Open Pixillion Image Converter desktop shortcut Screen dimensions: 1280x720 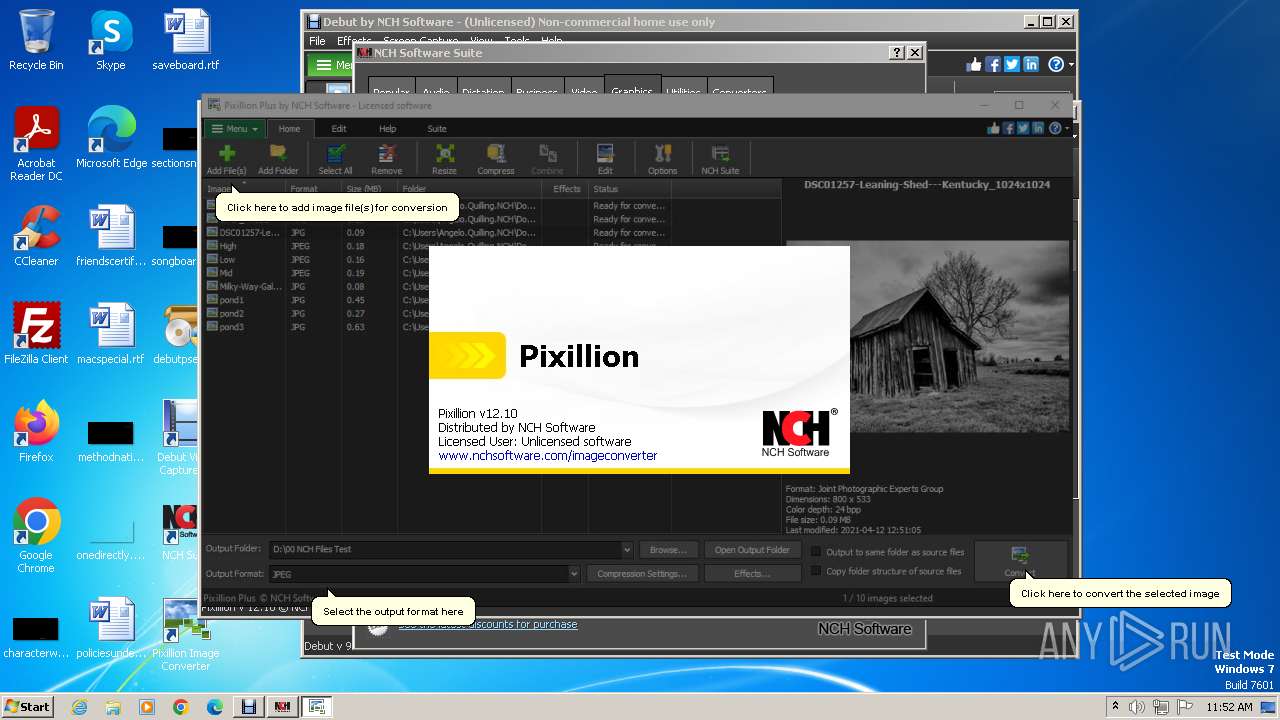pyautogui.click(x=185, y=634)
